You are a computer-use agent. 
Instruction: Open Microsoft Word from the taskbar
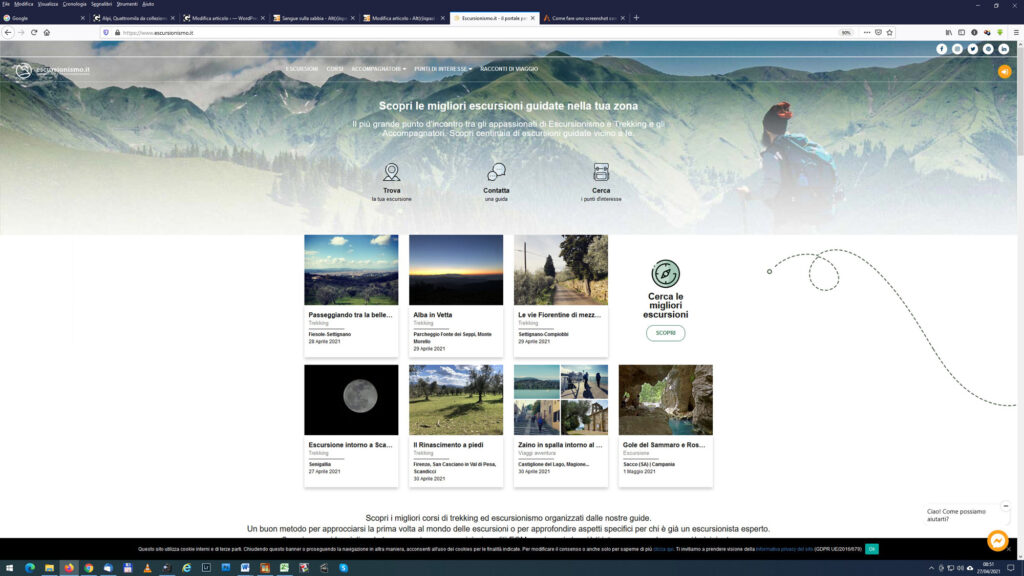point(244,568)
